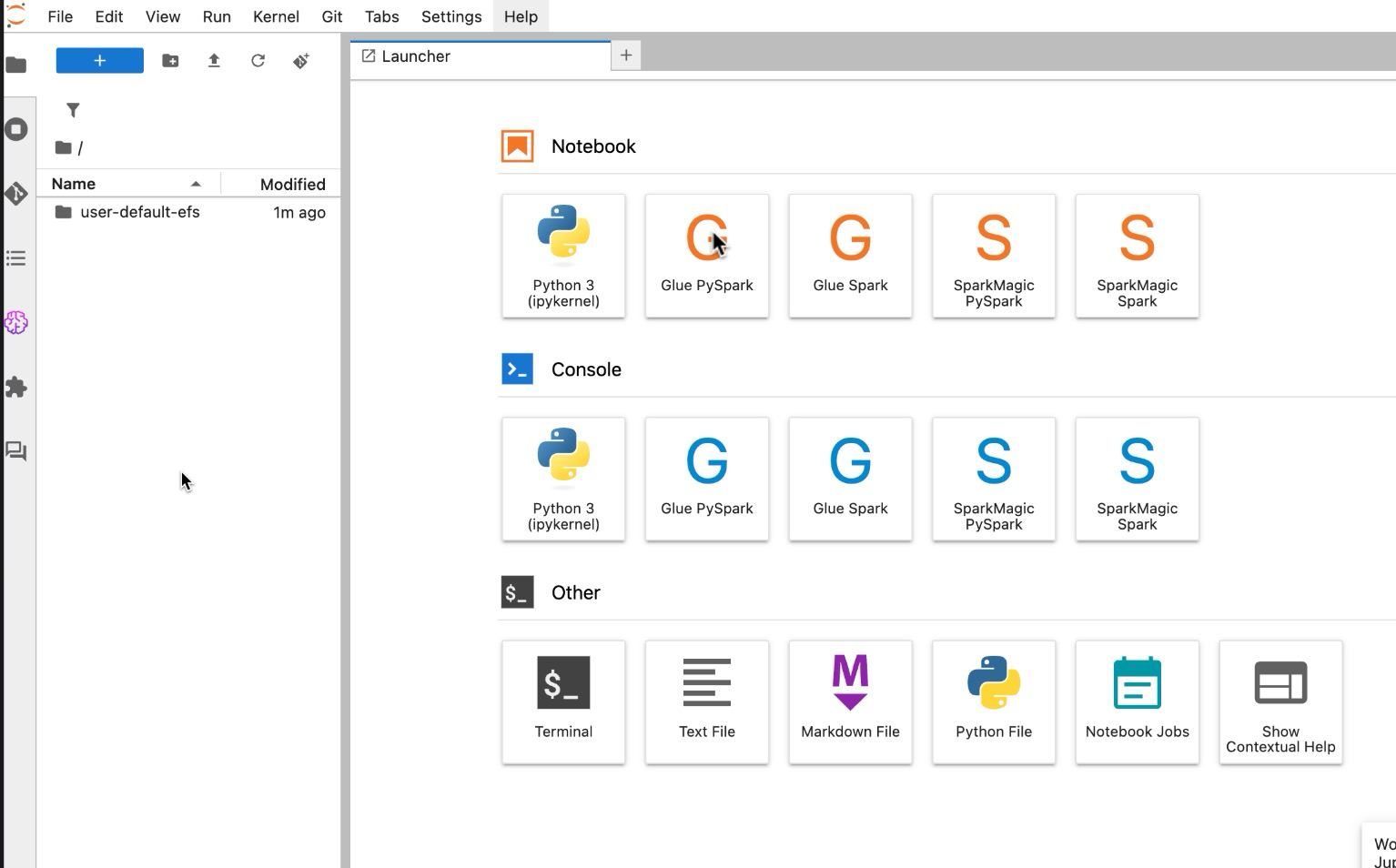Open the user-default-efs folder
Screen dimensions: 1396x868
(139, 212)
